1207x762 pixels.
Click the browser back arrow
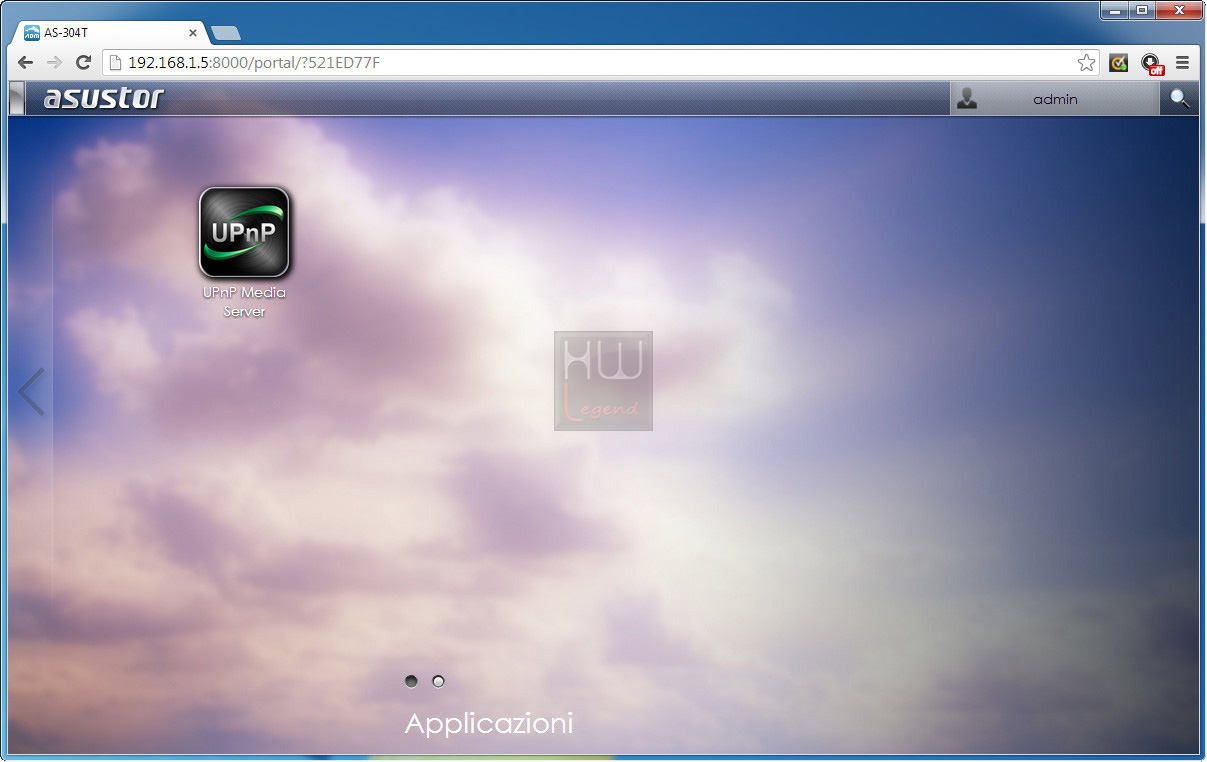point(26,63)
